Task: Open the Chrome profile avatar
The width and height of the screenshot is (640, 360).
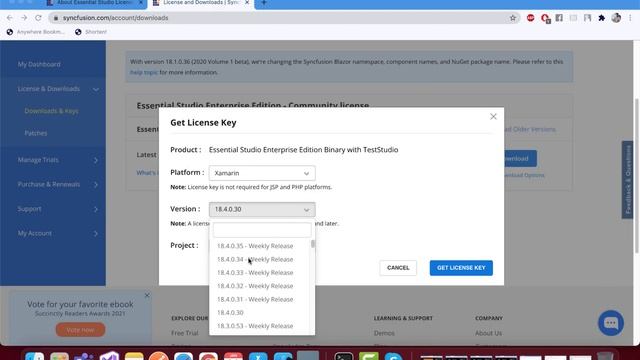Action: [x=616, y=18]
